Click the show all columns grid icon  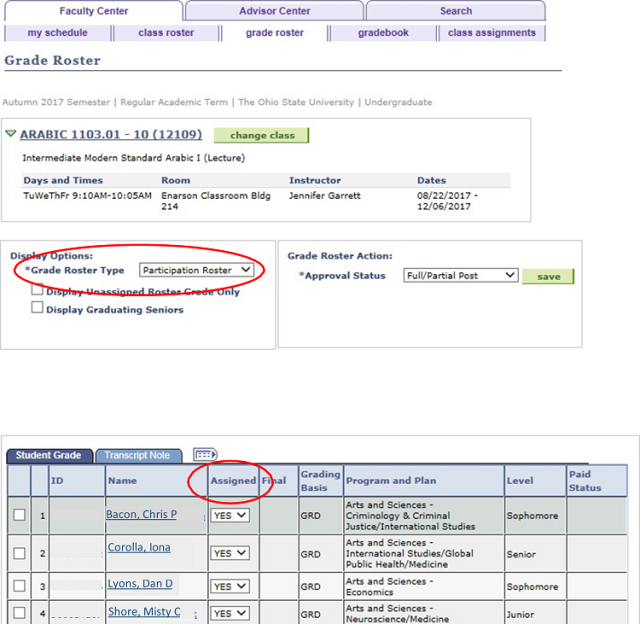tap(205, 454)
